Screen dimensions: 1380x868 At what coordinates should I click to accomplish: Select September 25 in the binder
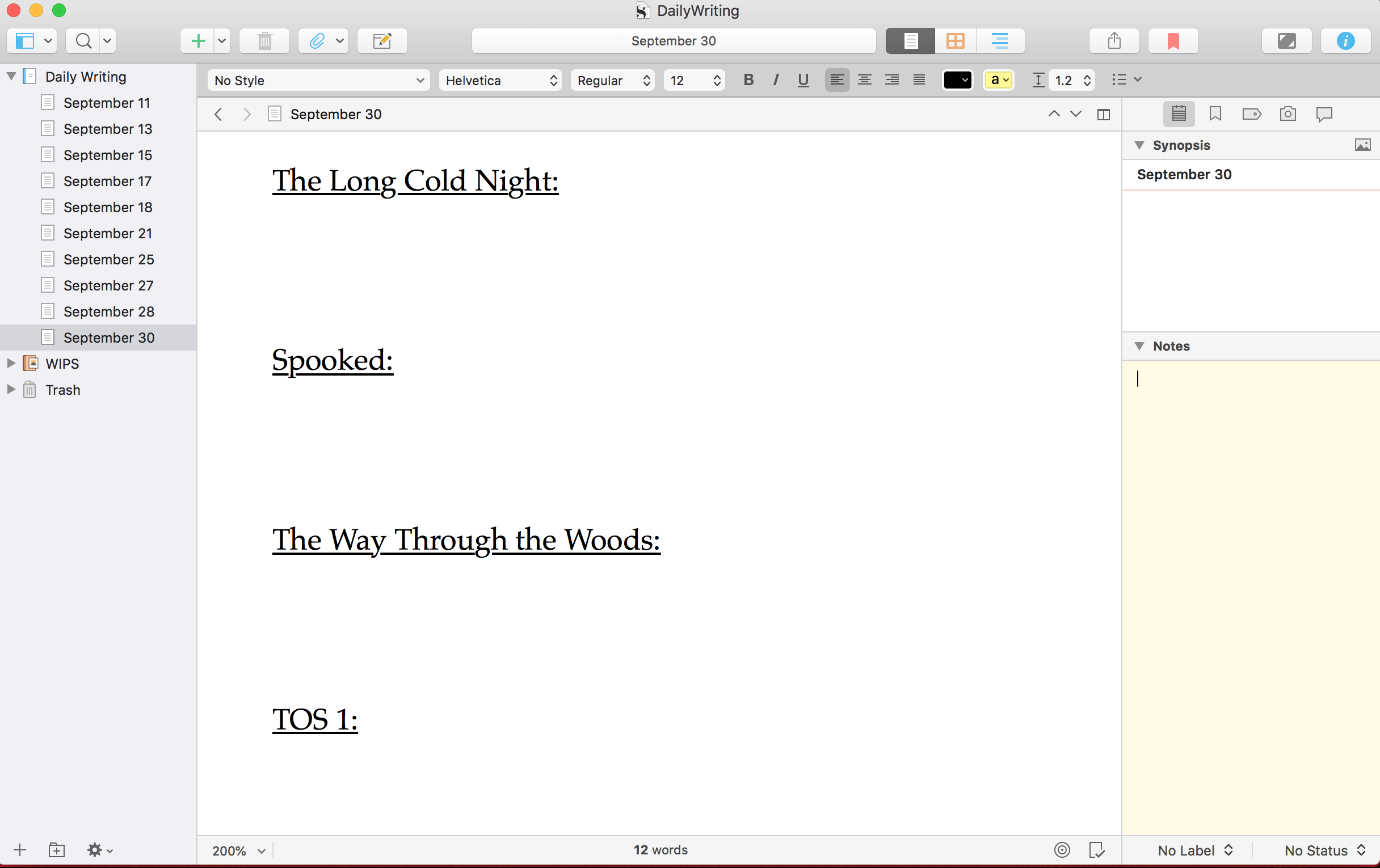(108, 259)
